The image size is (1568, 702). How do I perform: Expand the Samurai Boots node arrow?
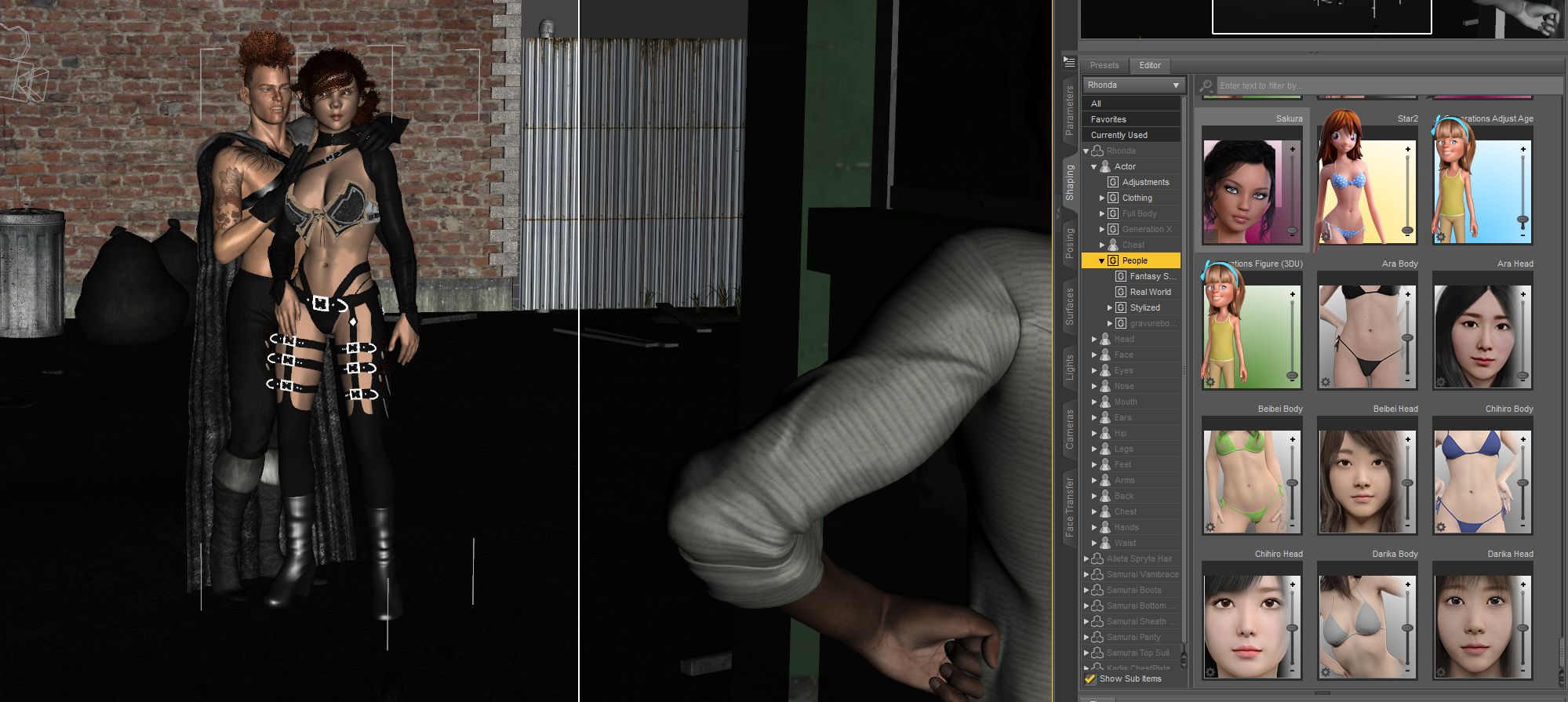(x=1086, y=590)
